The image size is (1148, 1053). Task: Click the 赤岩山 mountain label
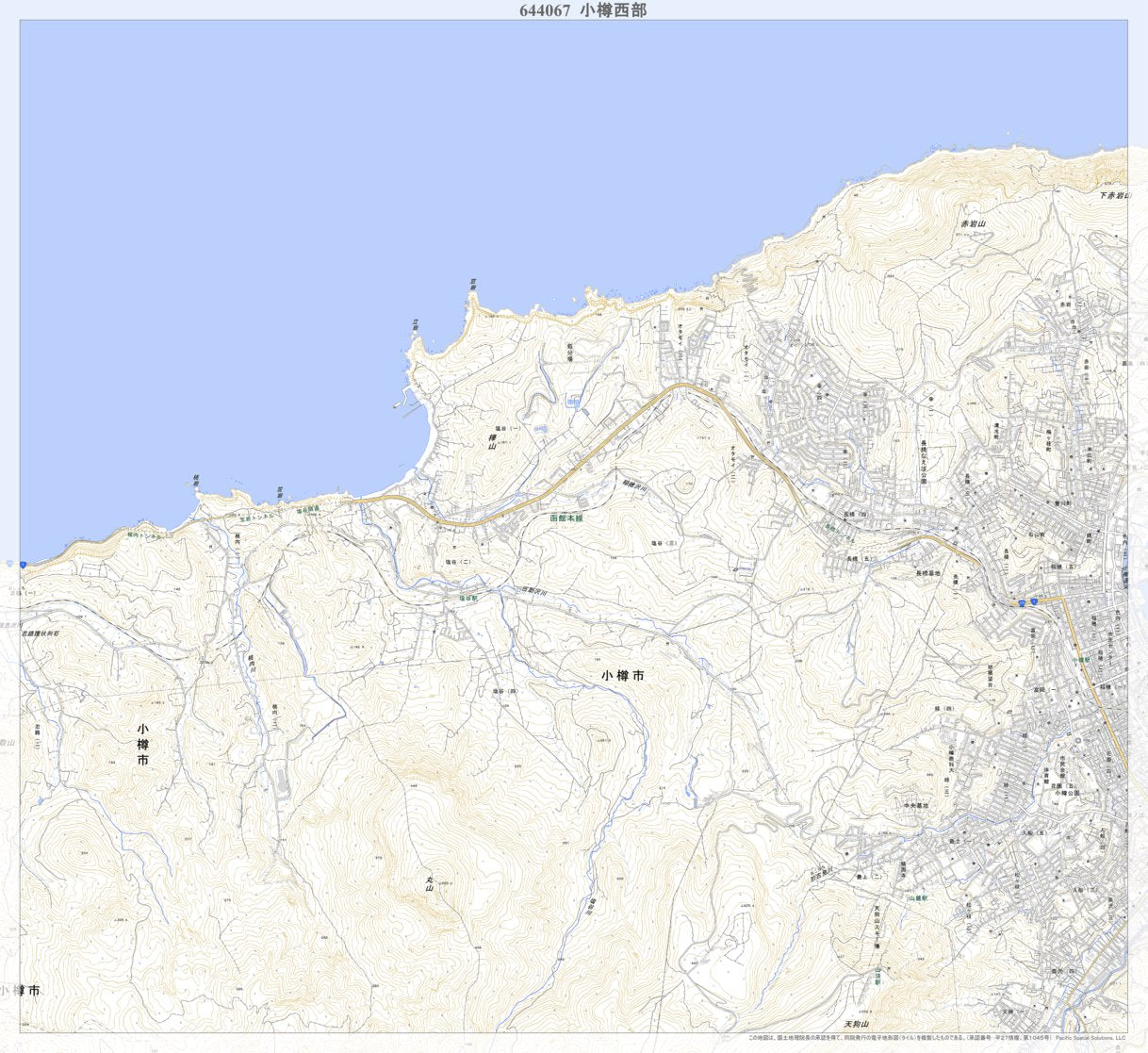(972, 224)
